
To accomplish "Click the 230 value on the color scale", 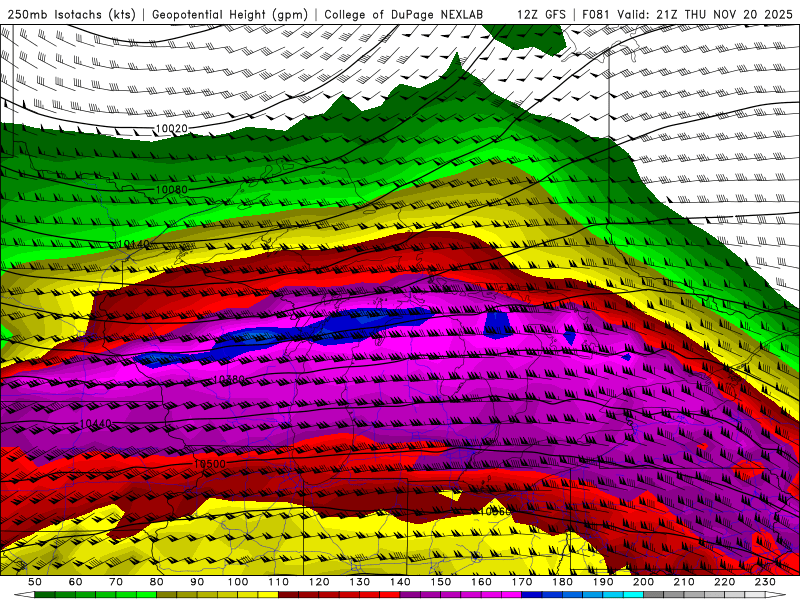I will pos(765,582).
